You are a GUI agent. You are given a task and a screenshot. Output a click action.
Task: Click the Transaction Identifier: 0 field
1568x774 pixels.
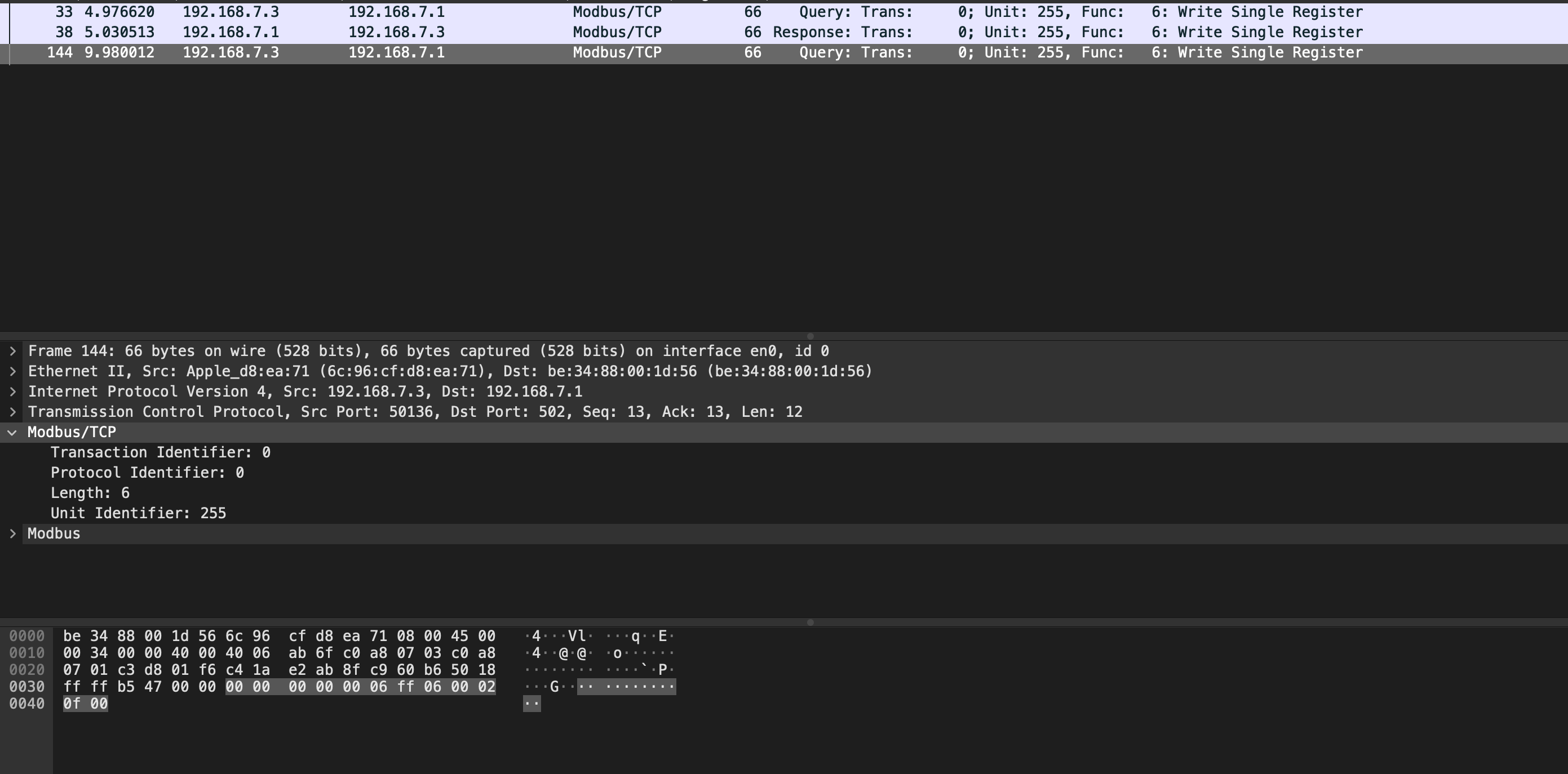coord(160,452)
